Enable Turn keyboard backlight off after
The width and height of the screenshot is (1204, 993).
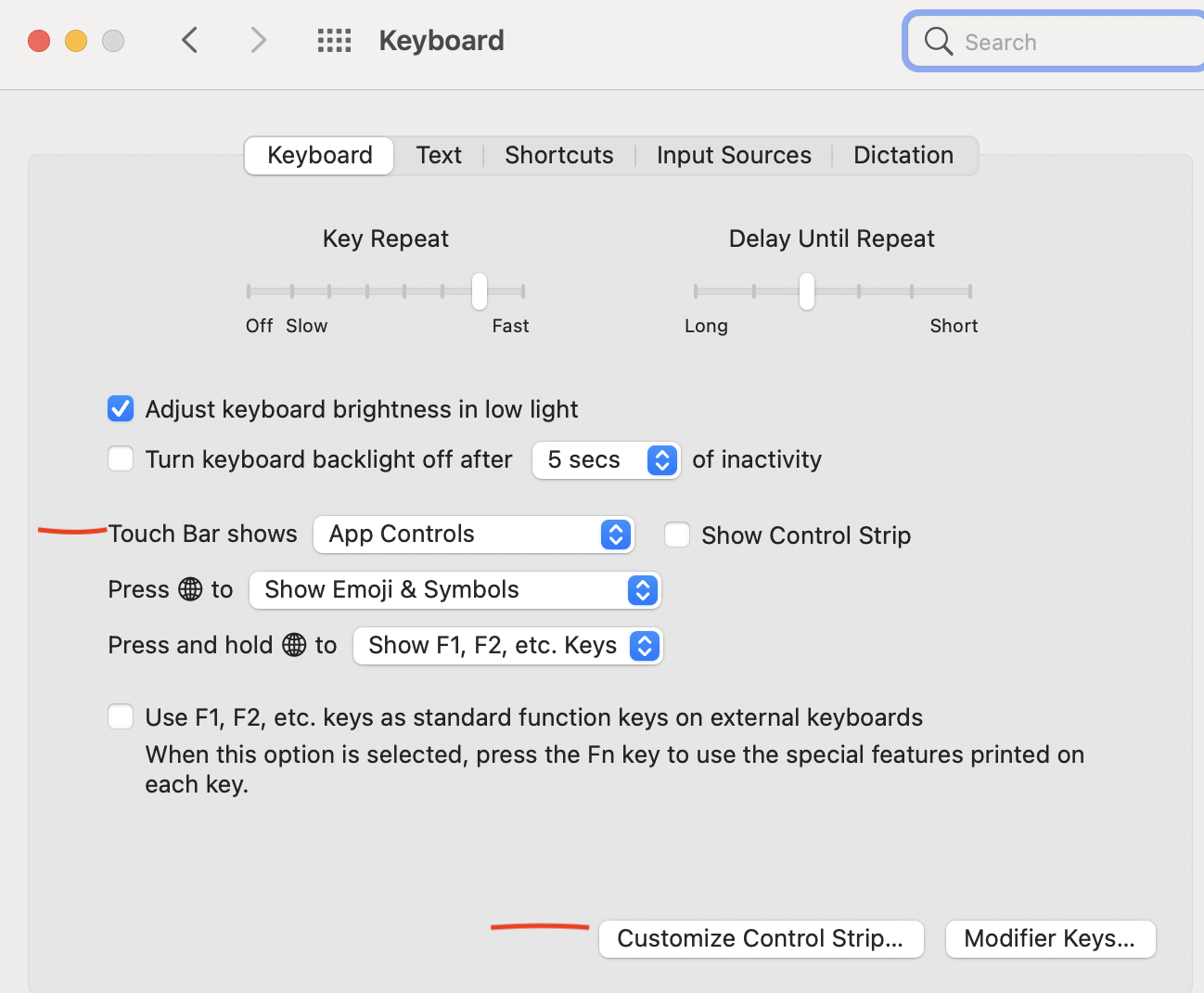click(121, 459)
